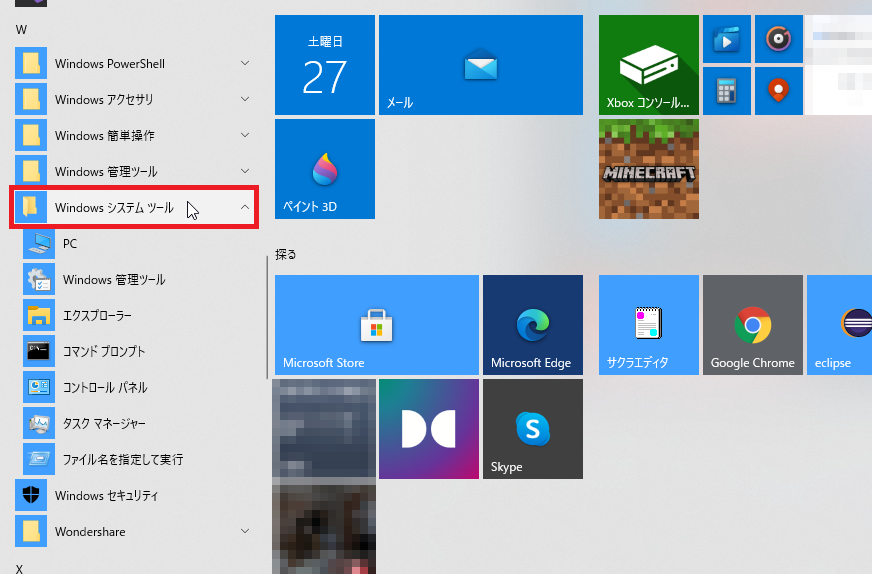The image size is (872, 574).
Task: Open コマンド プロンプト from the app list
Action: (103, 352)
